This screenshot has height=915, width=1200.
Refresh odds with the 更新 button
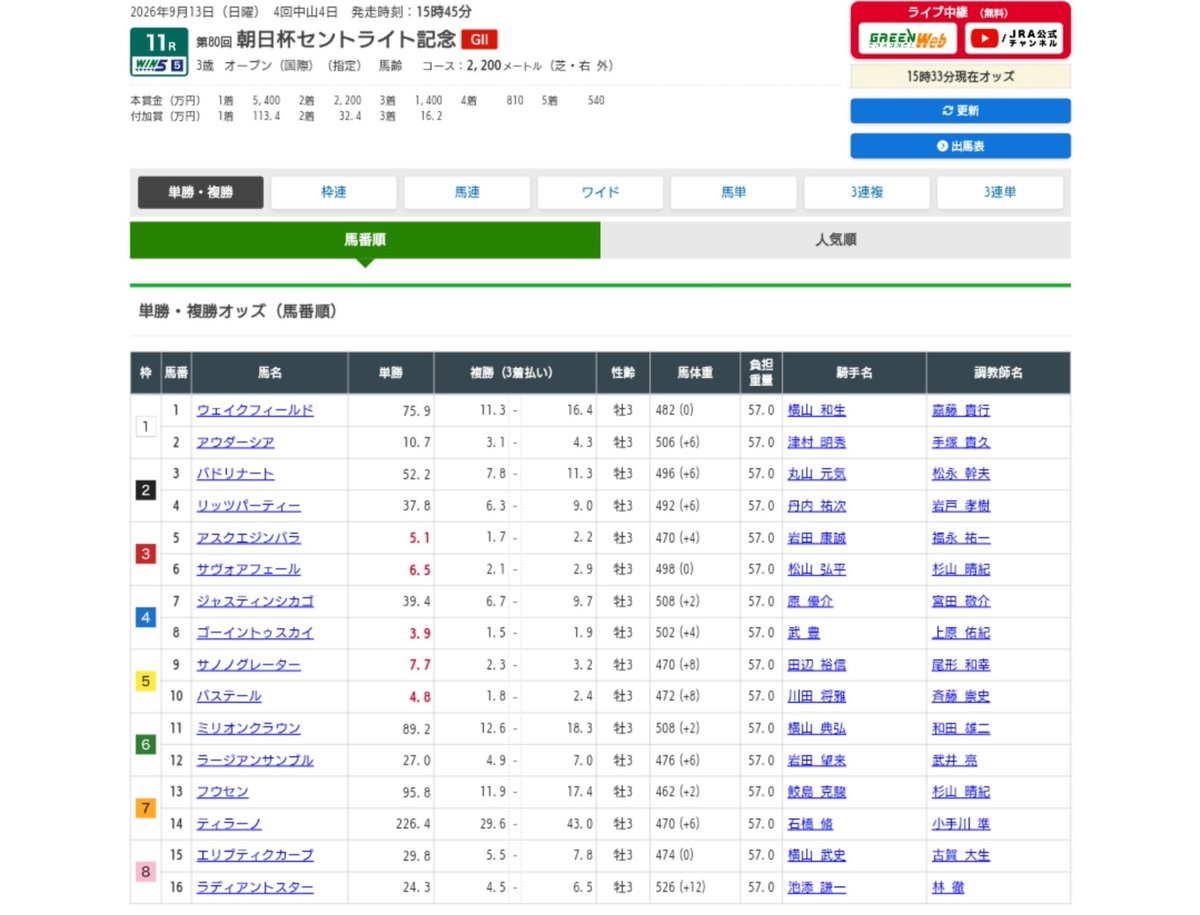pos(960,111)
